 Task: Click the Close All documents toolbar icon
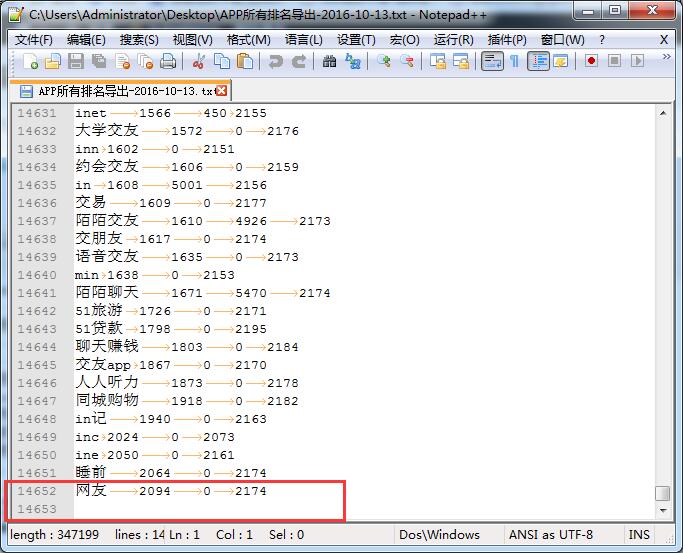145,61
